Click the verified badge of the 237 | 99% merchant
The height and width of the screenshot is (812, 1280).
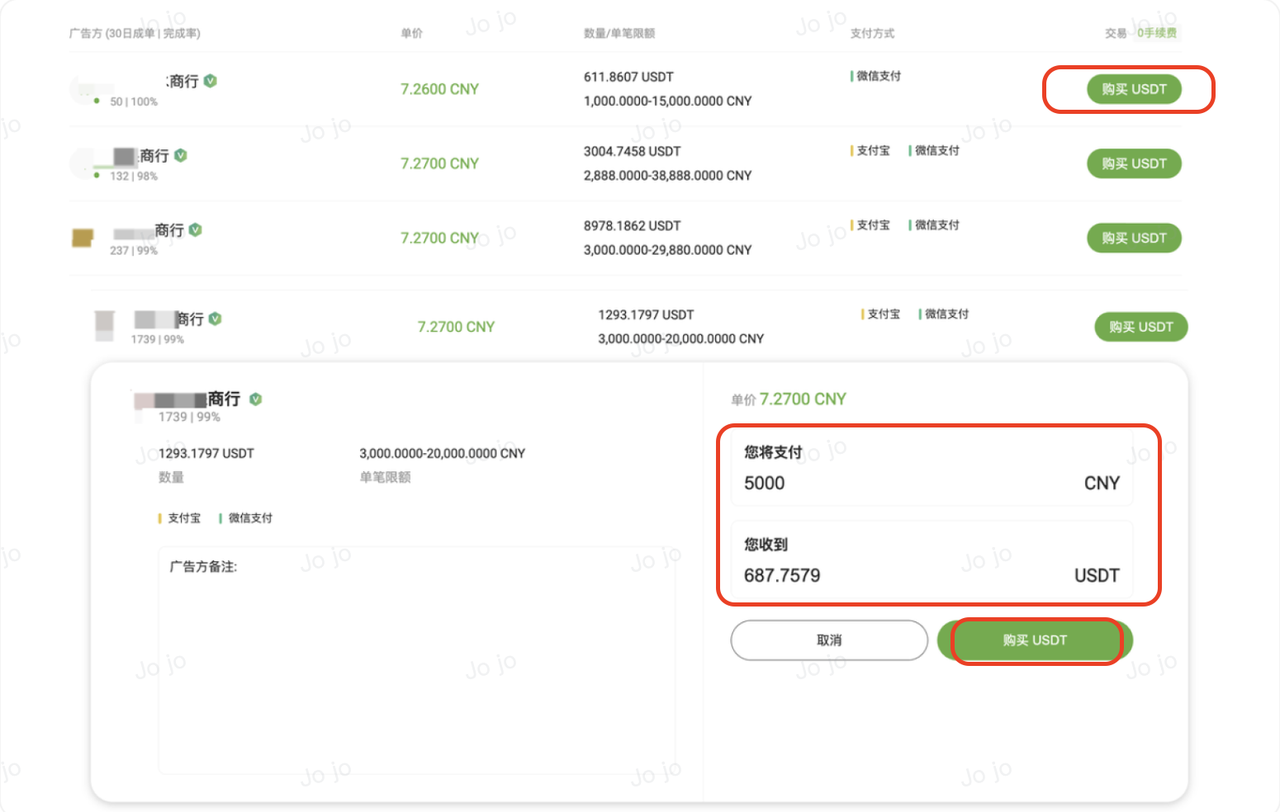[195, 230]
